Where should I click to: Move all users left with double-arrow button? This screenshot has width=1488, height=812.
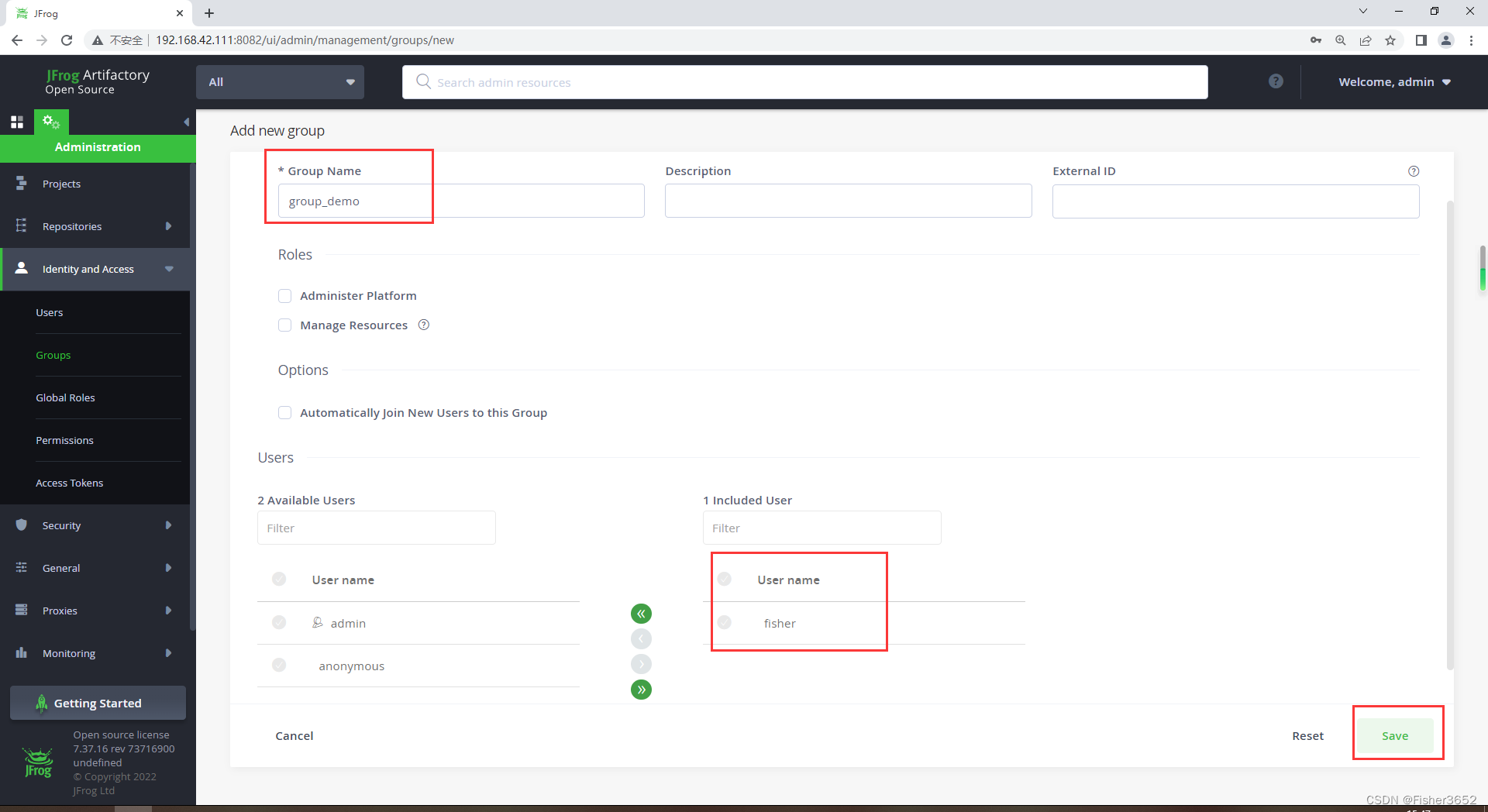point(641,614)
